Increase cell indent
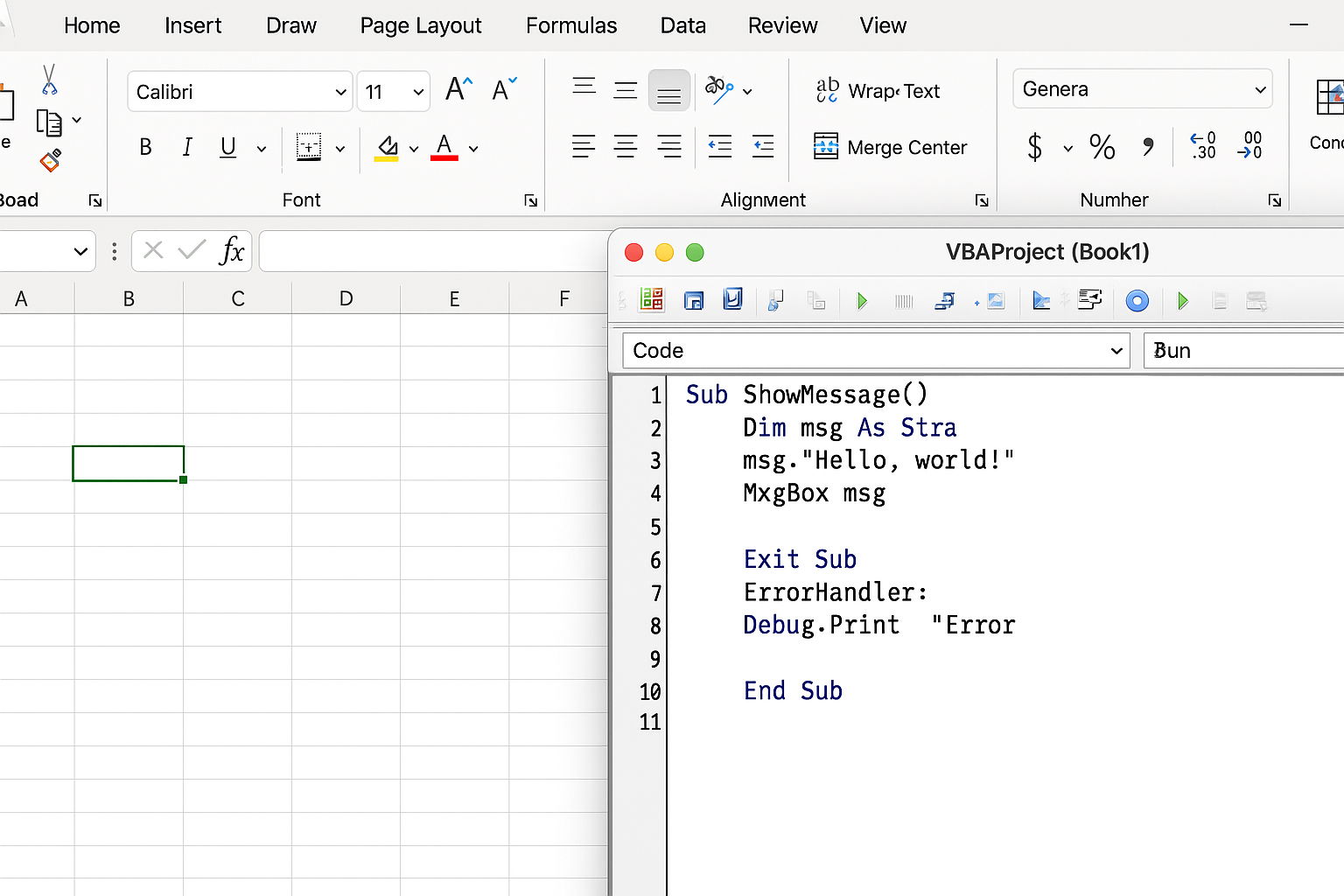Viewport: 1344px width, 896px height. pos(763,146)
